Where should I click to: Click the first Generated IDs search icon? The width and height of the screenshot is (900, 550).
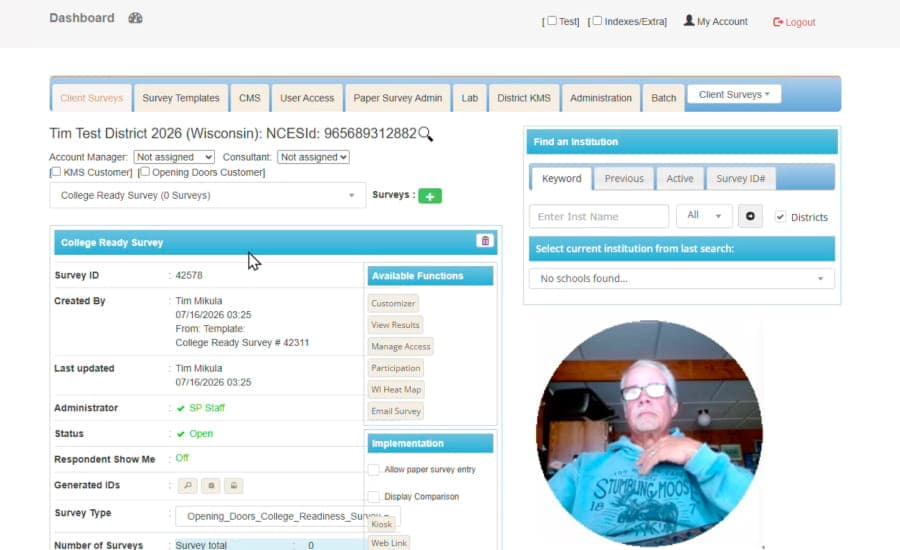point(188,486)
